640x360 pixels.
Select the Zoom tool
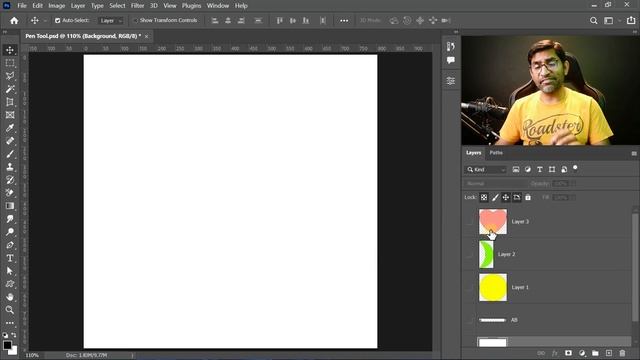(10, 310)
